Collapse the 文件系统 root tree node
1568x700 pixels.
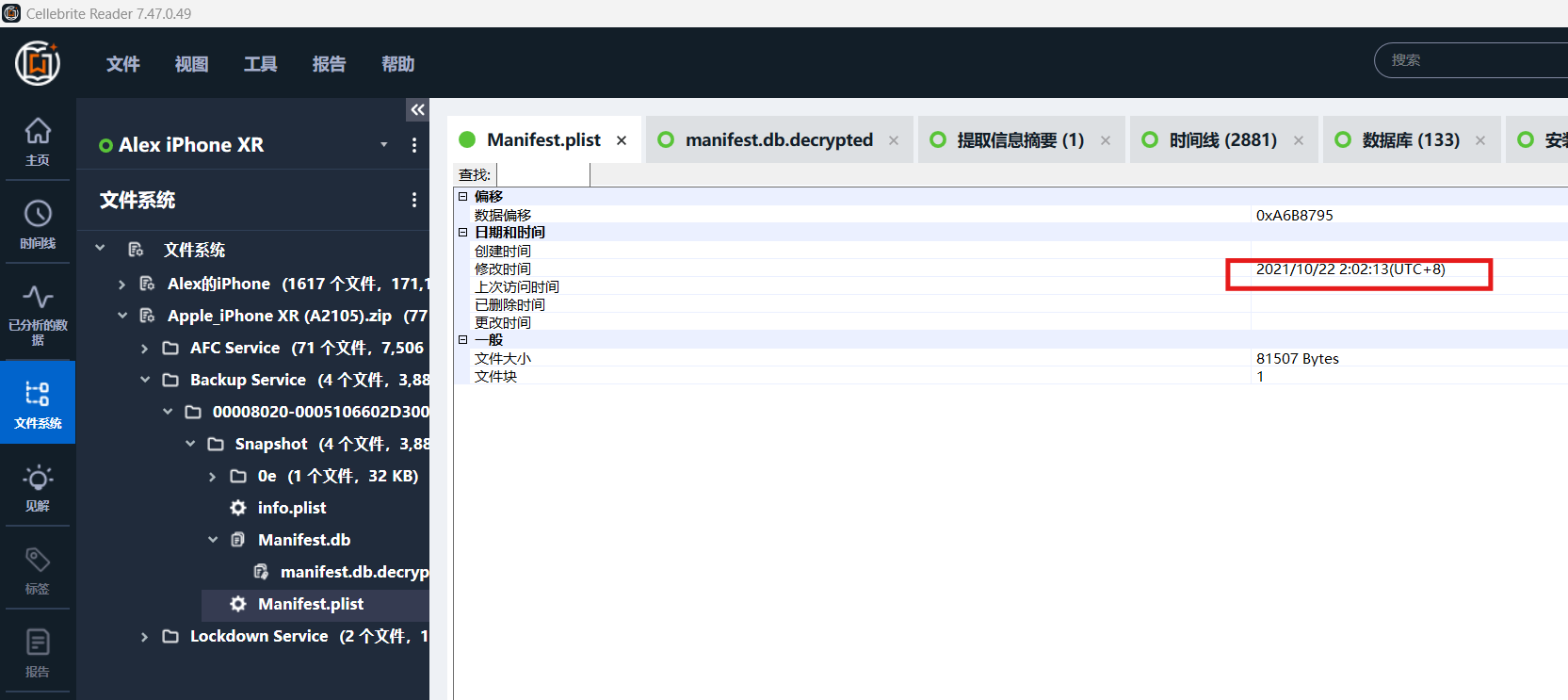[100, 248]
